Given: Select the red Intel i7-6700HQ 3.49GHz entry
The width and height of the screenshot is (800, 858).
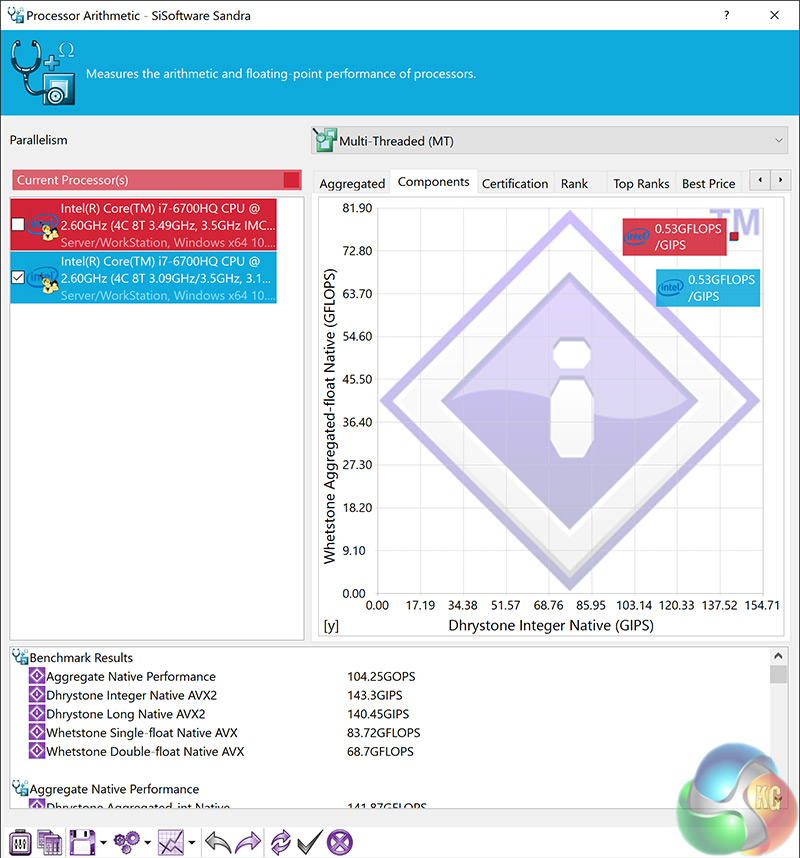Looking at the screenshot, I should pyautogui.click(x=143, y=224).
